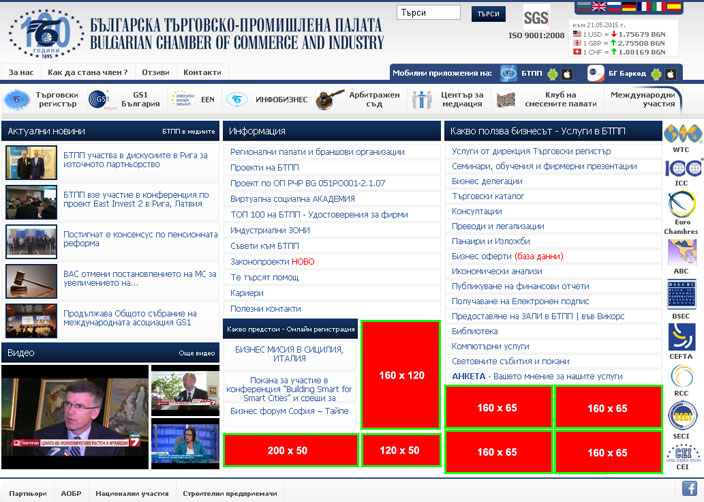Open 'БИЗНЕС МИСИЯ В СИЦИЛИЯ, ИТАЛИЯ' event
The height and width of the screenshot is (502, 704).
coord(290,354)
